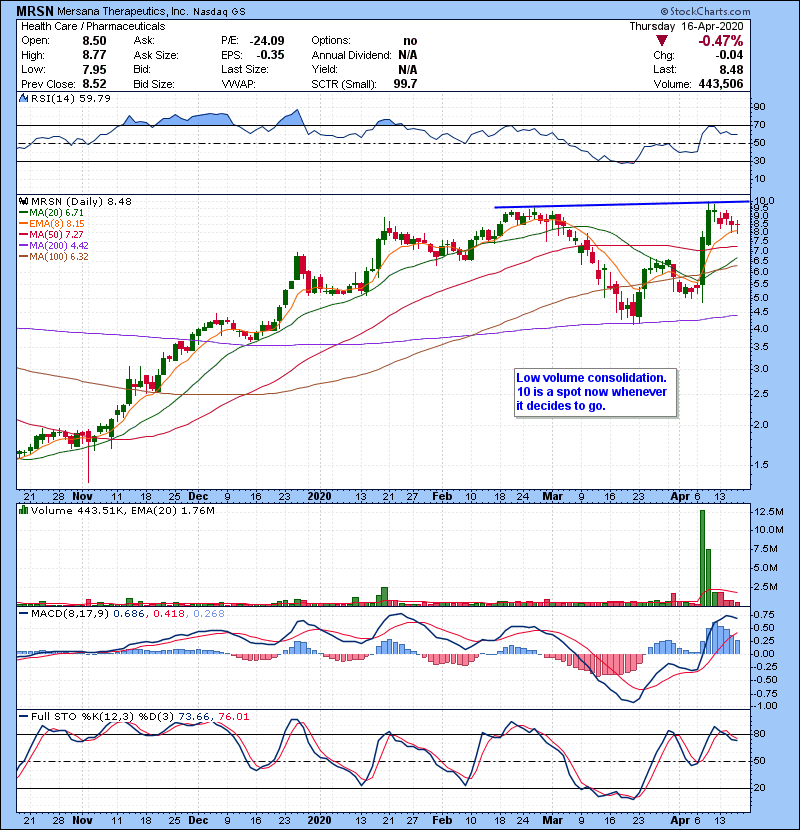
Task: Click the Chg value -0.04
Action: click(x=729, y=55)
